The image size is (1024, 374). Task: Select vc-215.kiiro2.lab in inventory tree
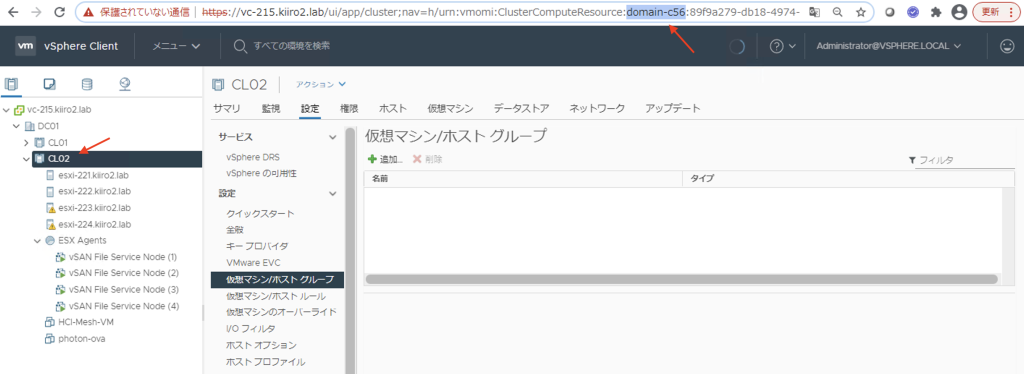coord(59,110)
